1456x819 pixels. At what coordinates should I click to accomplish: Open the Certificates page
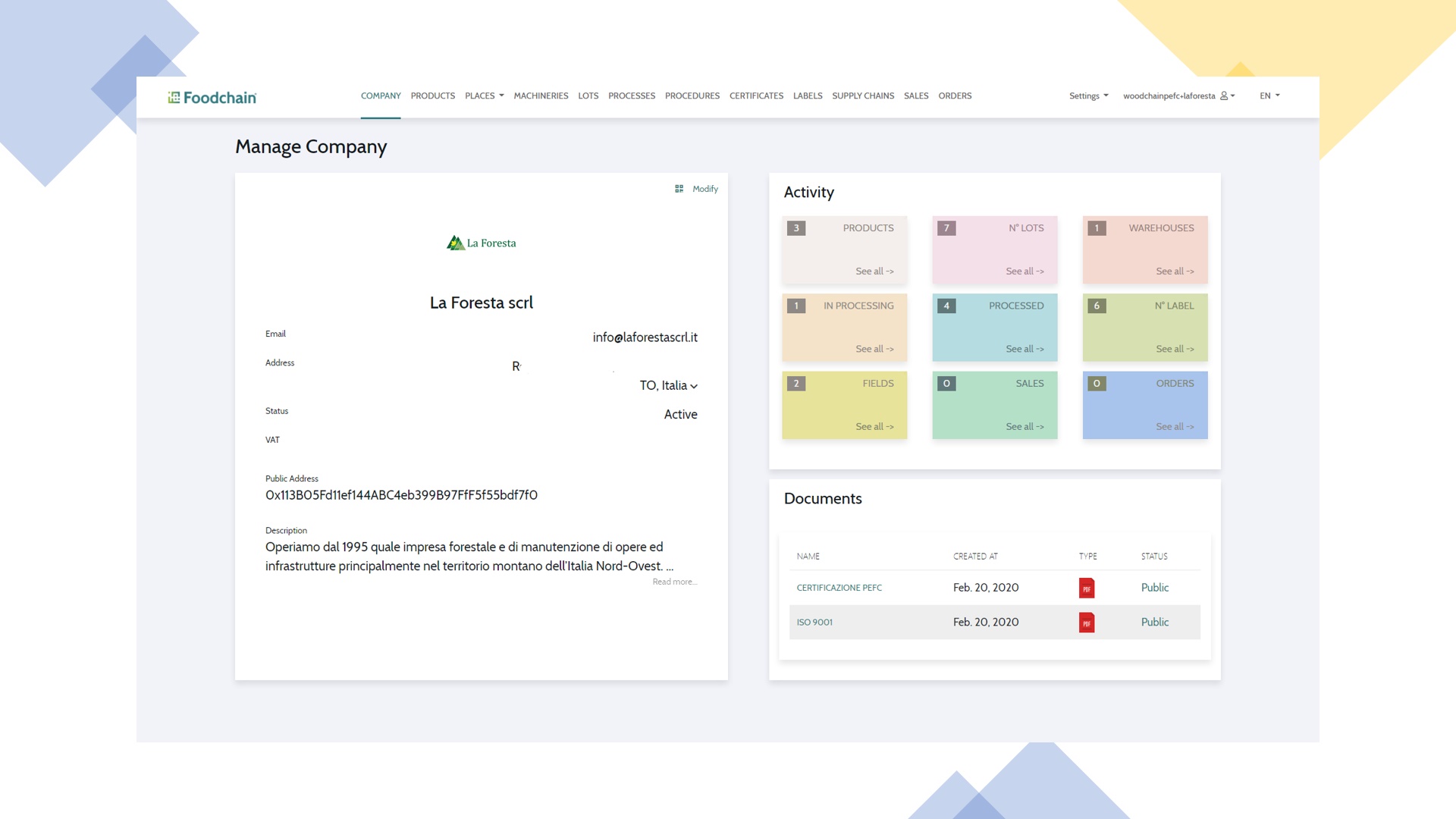tap(756, 96)
